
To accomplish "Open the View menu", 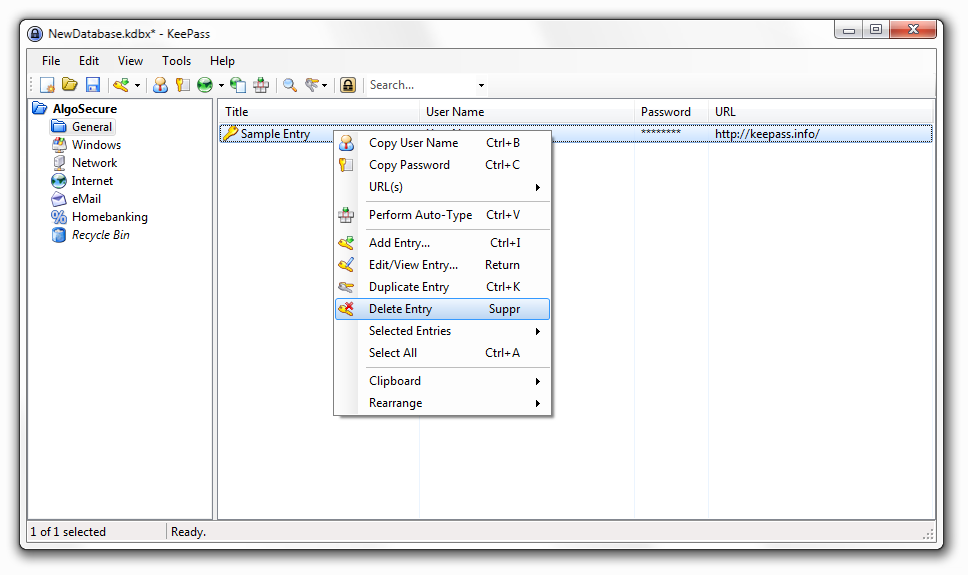I will click(130, 61).
